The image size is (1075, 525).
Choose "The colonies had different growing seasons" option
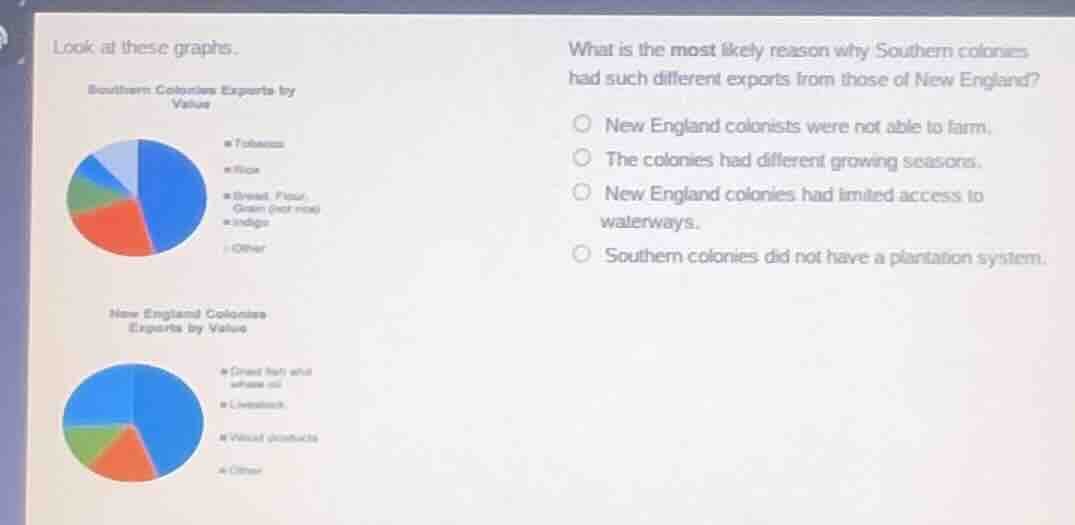click(x=582, y=159)
